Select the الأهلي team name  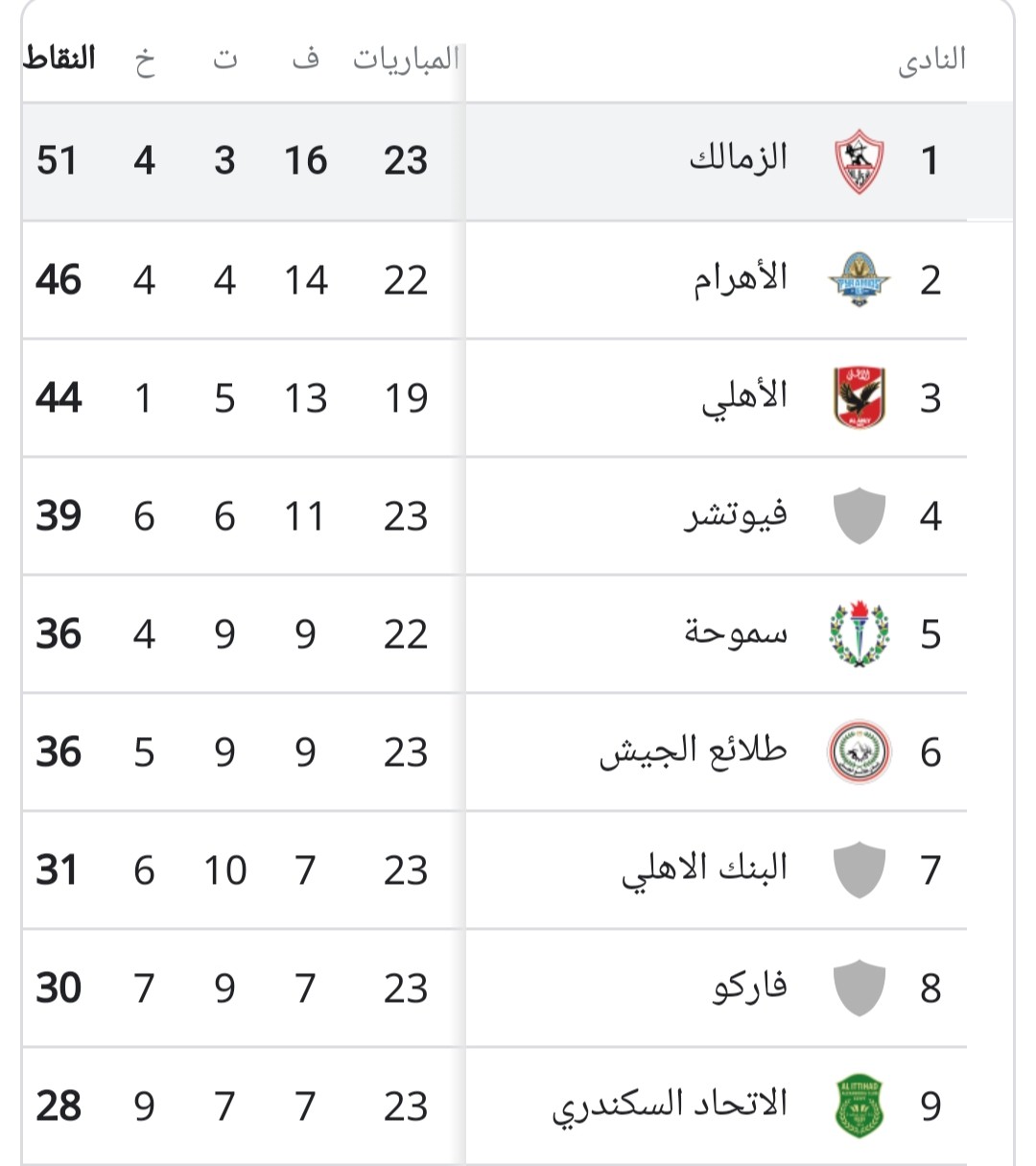743,397
